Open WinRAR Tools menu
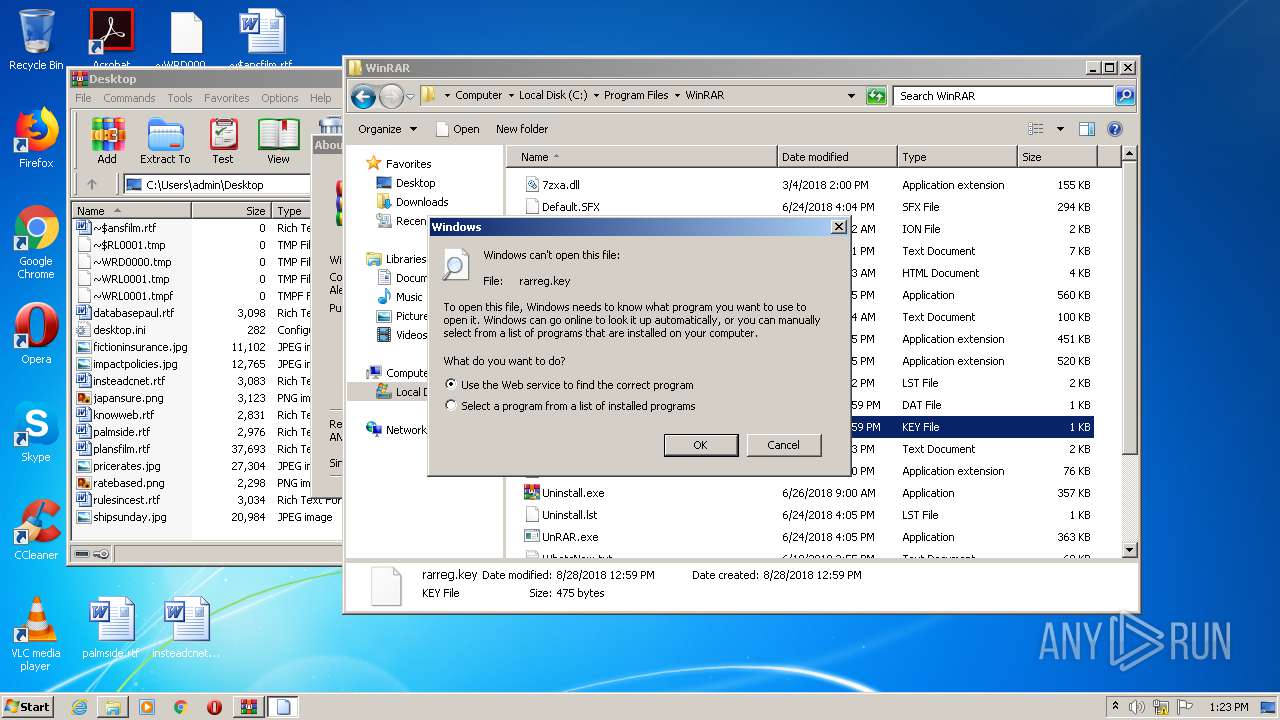Image resolution: width=1280 pixels, height=720 pixels. pyautogui.click(x=180, y=98)
